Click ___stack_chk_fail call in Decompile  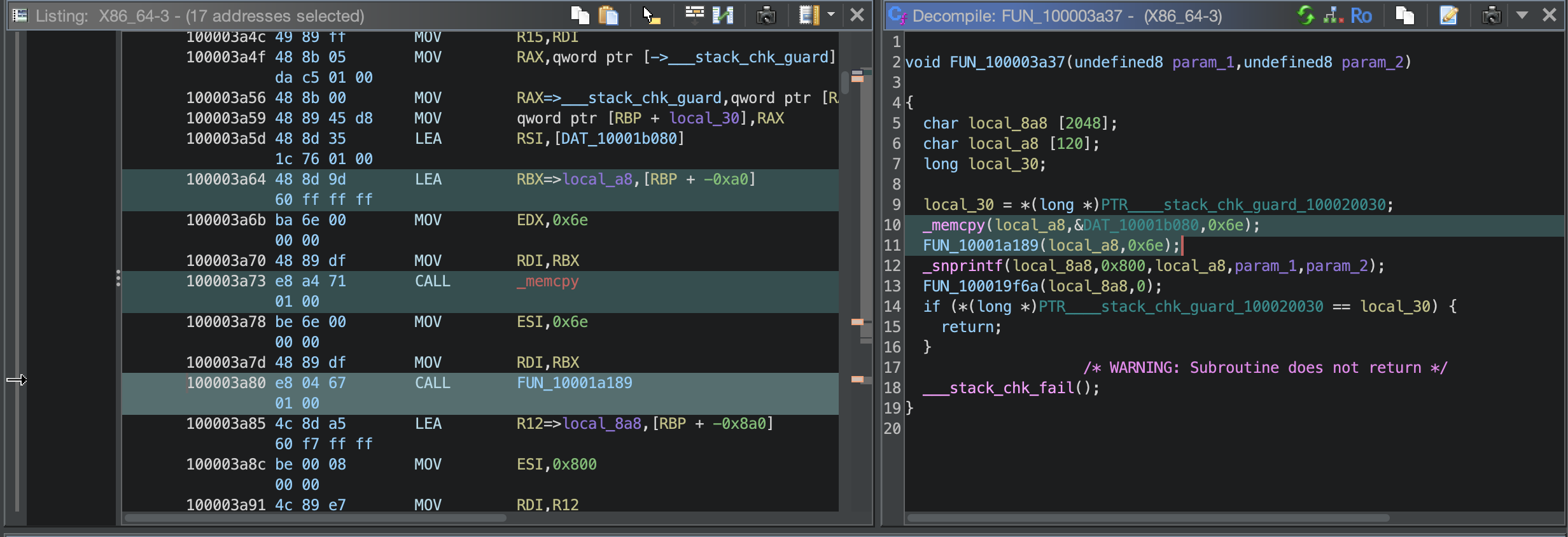click(x=998, y=388)
